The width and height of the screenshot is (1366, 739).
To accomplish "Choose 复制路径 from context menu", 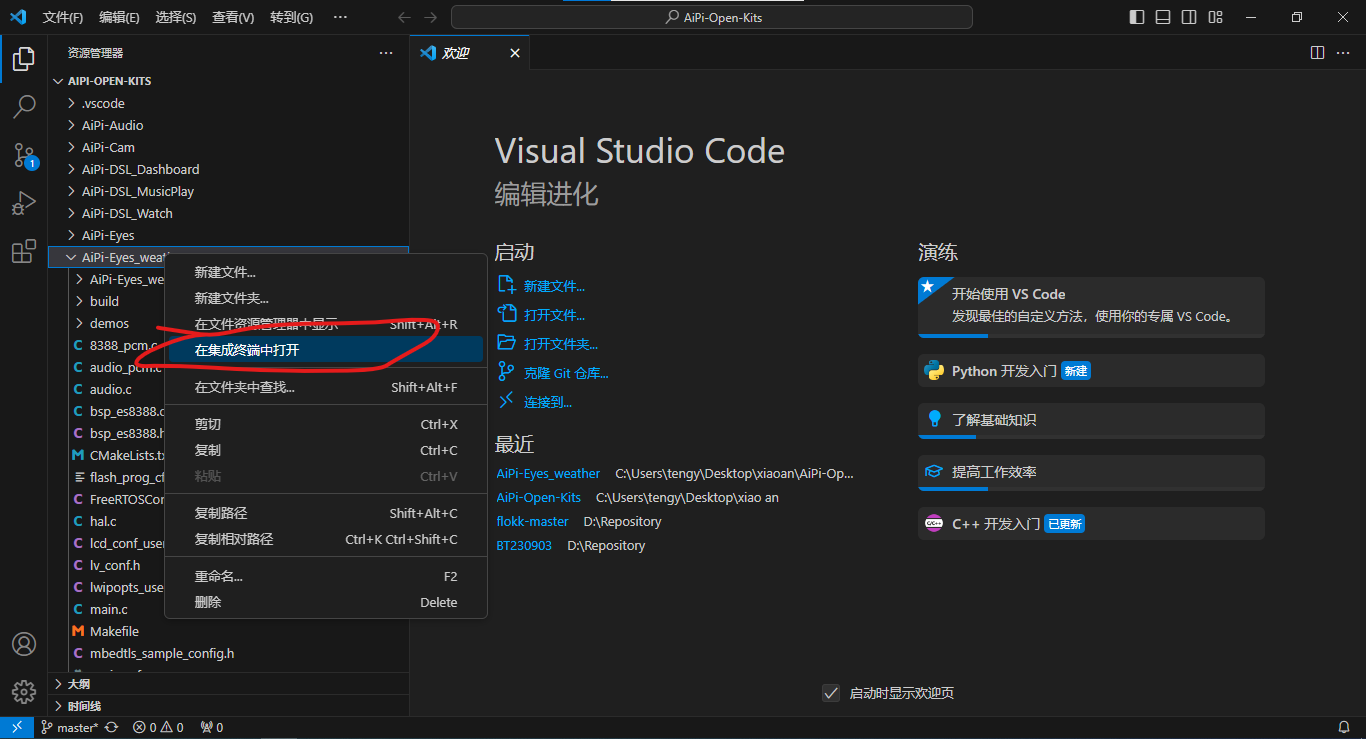I will point(325,513).
